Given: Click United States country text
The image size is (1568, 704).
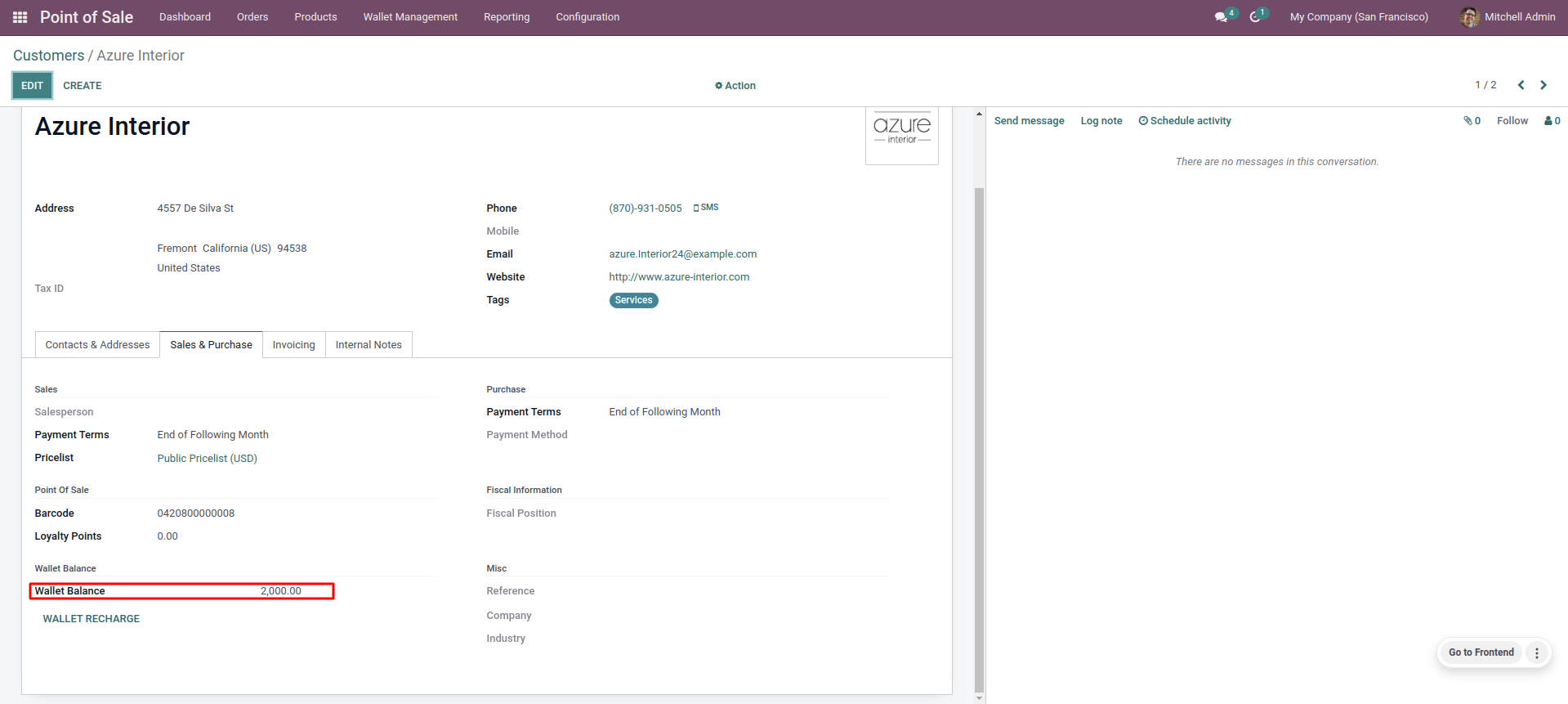Looking at the screenshot, I should [x=189, y=268].
